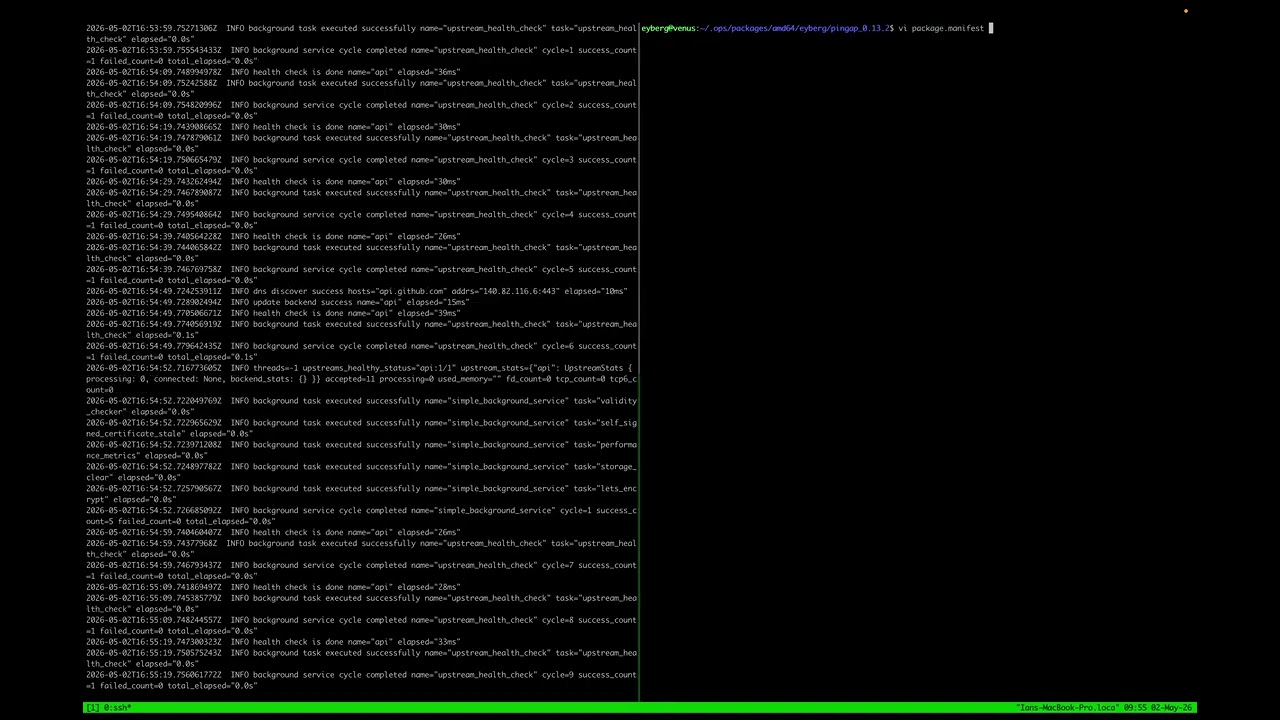Click elapsed="33ms" in health check line
The height and width of the screenshot is (720, 1280).
pyautogui.click(x=429, y=642)
